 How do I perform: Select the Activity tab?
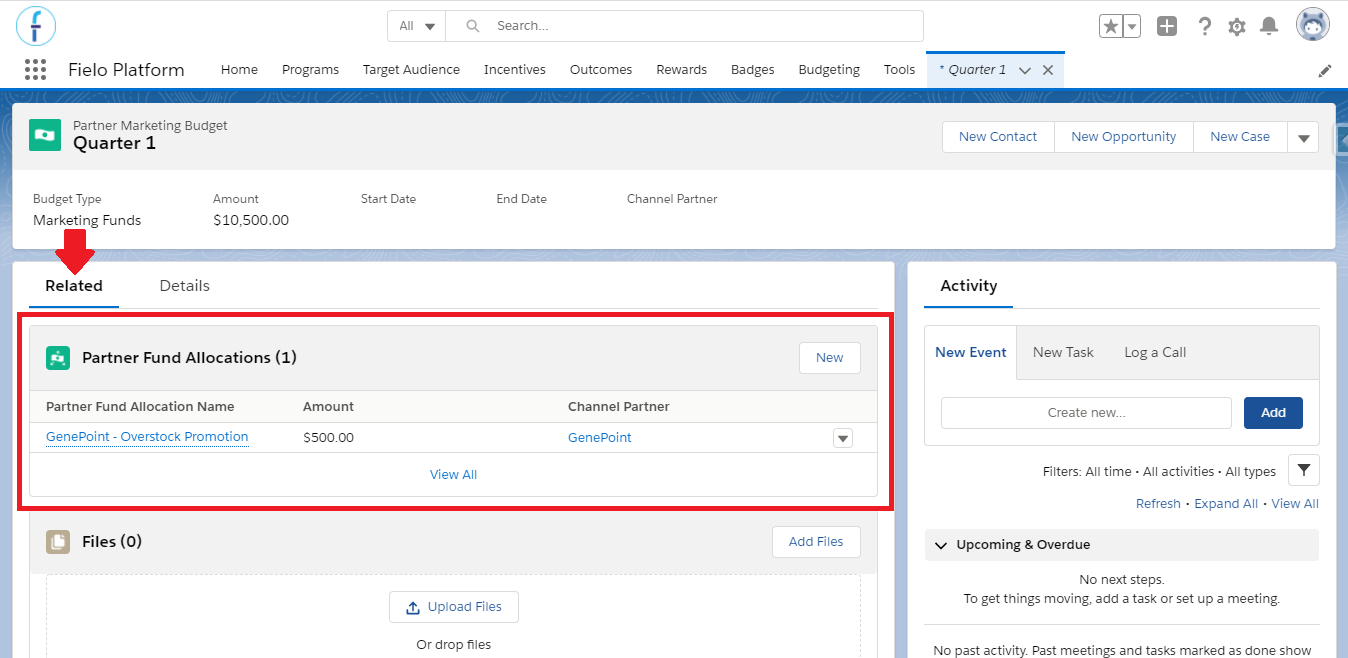tap(968, 286)
